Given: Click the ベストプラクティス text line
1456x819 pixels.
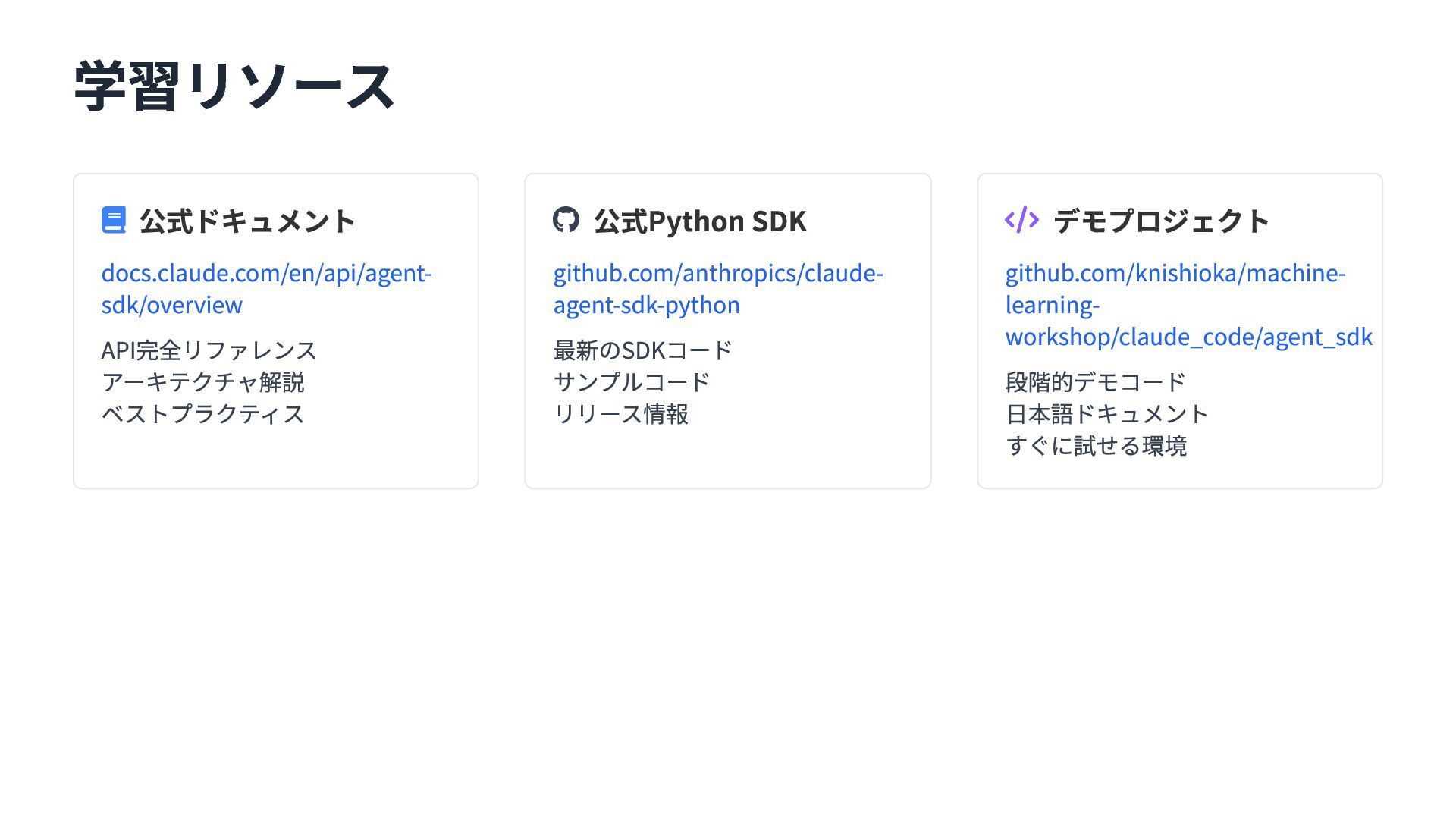Looking at the screenshot, I should click(202, 414).
